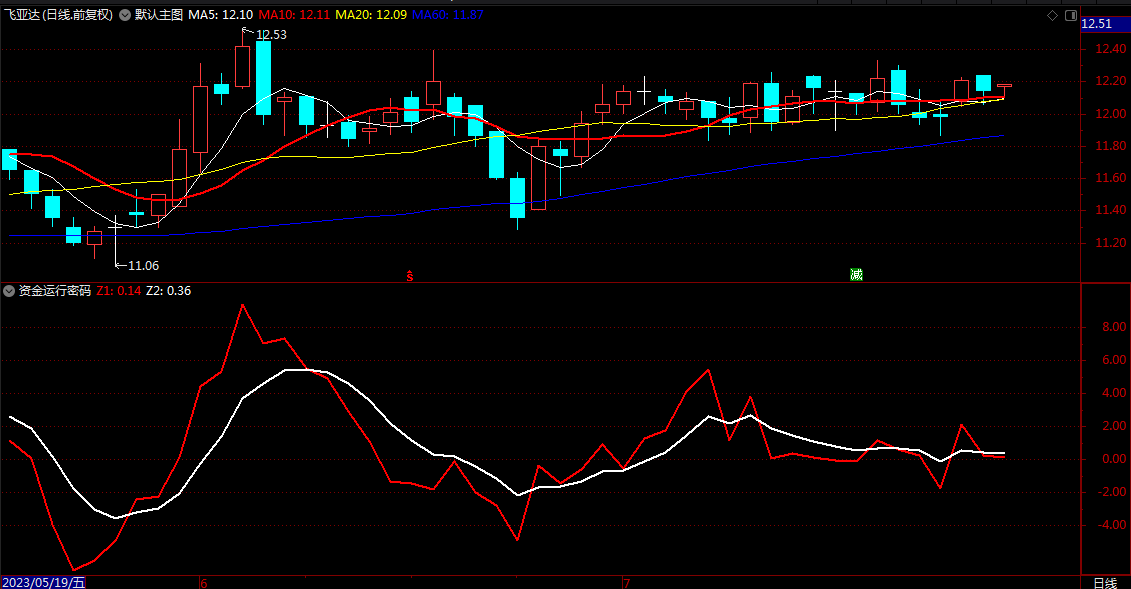Viewport: 1131px width, 589px height.
Task: Click the 12.53 high price annotation
Action: 271,35
